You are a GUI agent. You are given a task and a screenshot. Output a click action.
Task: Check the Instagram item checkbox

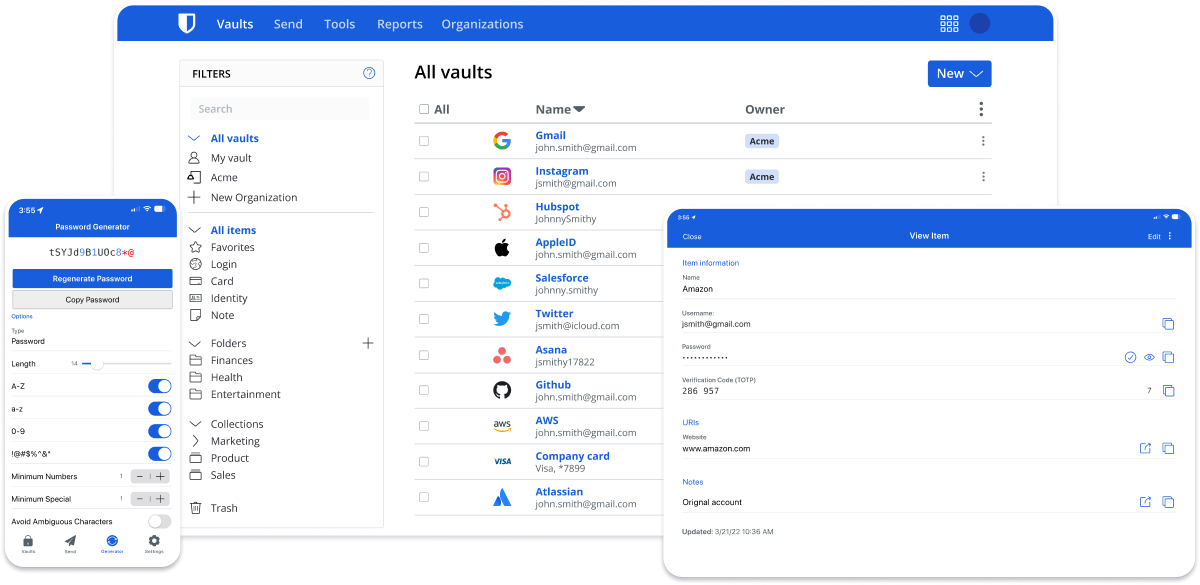tap(424, 177)
